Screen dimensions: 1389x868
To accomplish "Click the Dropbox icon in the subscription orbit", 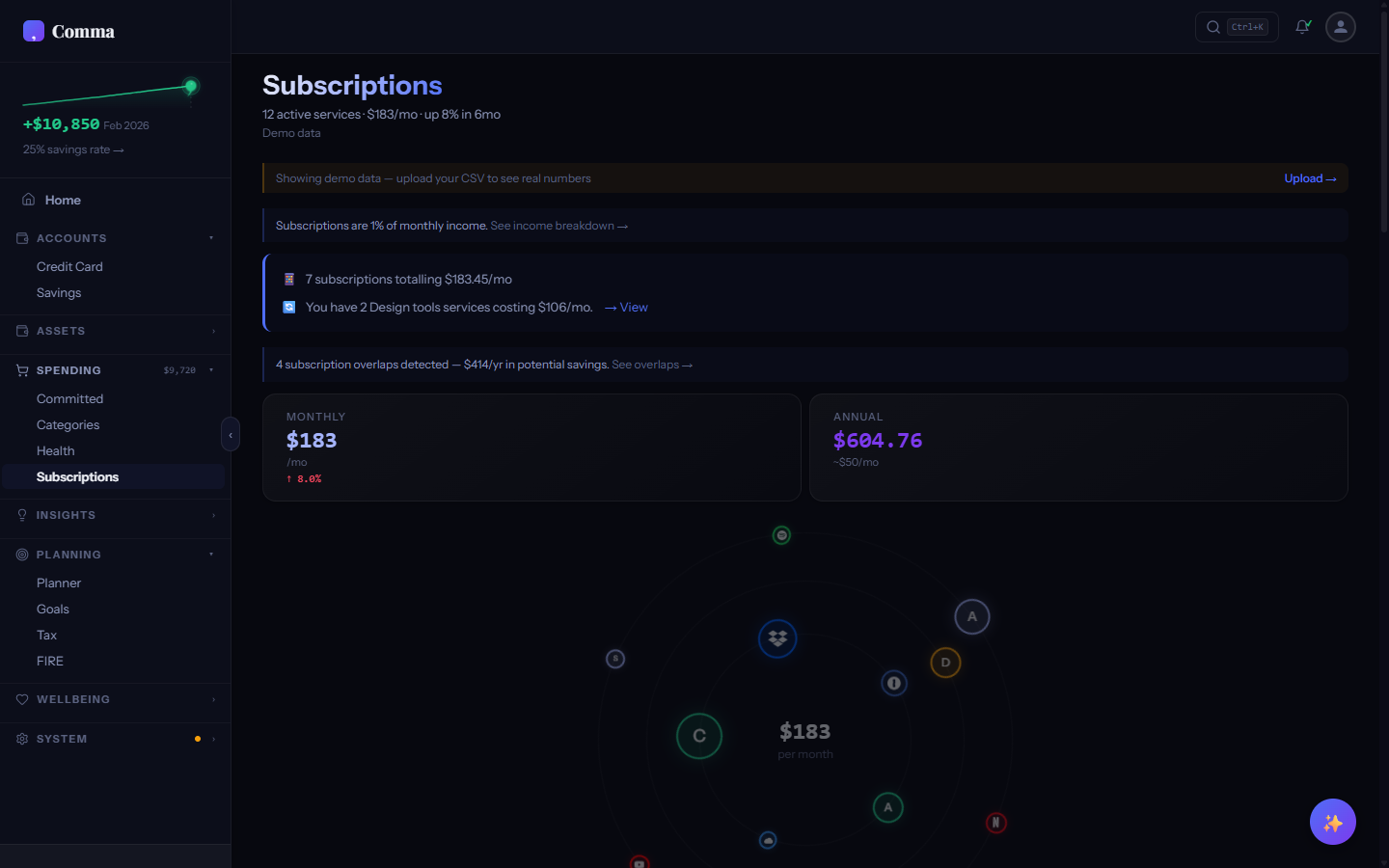I will pyautogui.click(x=777, y=638).
